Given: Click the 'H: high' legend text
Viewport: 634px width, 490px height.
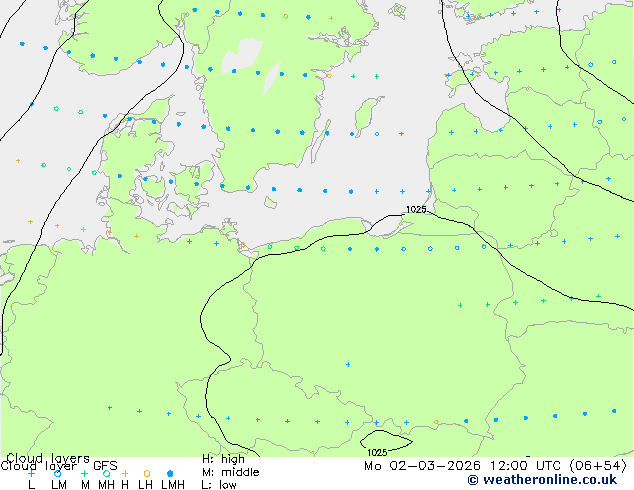Looking at the screenshot, I should coord(223,459).
